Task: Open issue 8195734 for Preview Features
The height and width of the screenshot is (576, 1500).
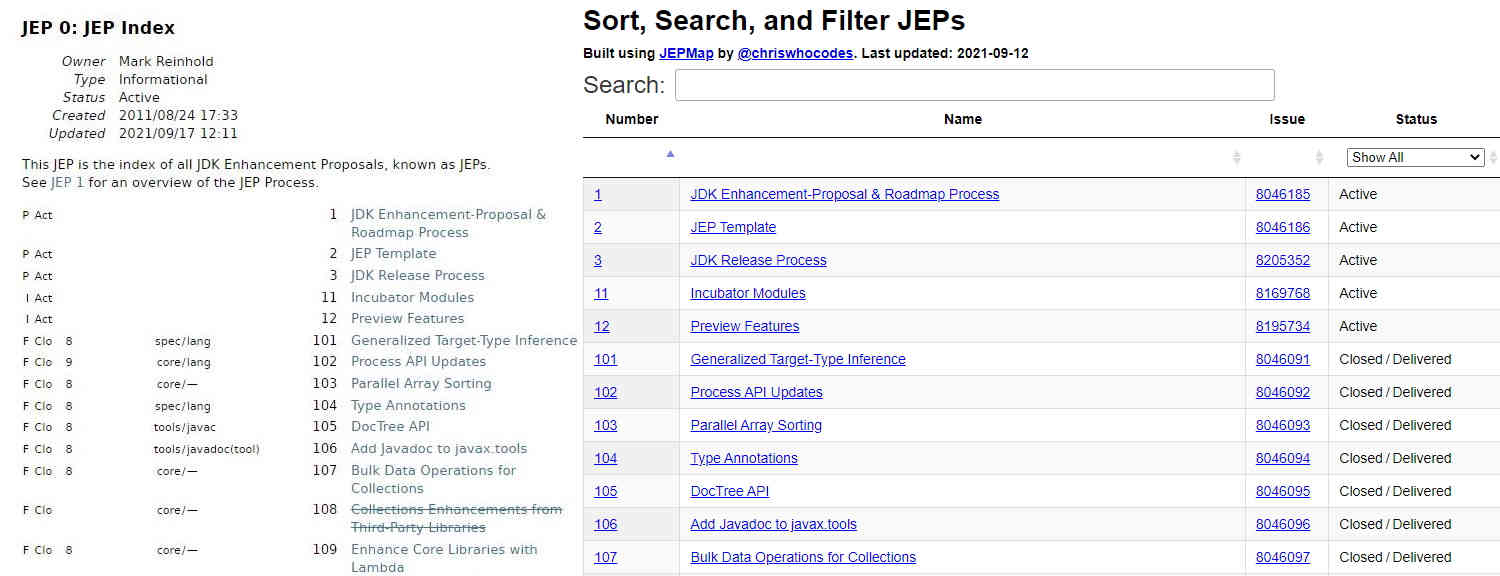Action: point(1282,326)
